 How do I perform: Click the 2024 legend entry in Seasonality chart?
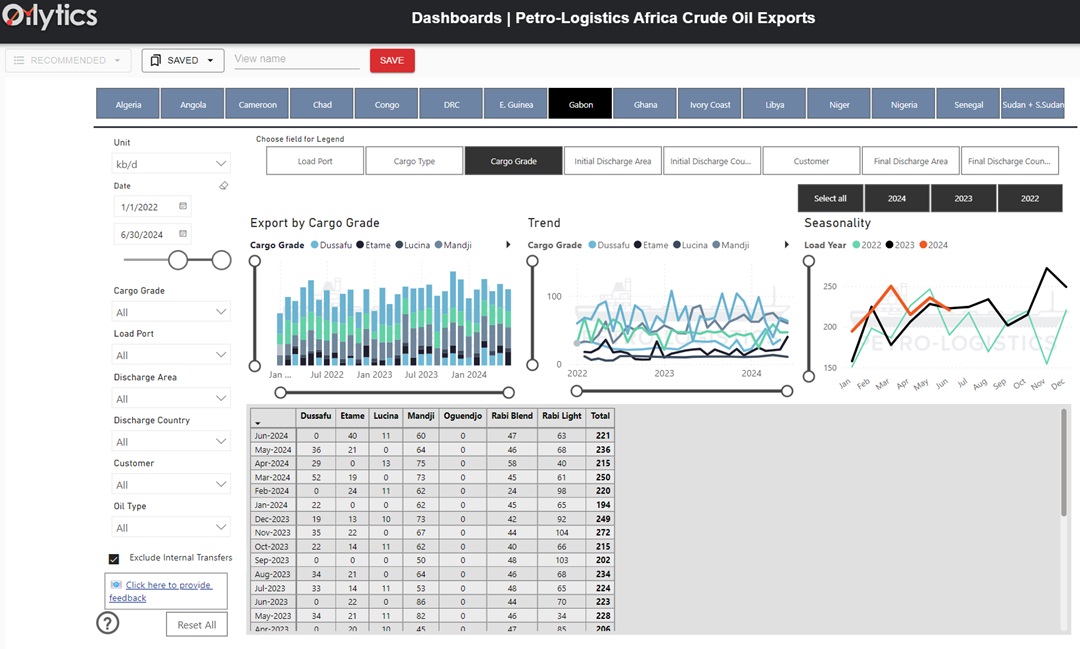pos(933,245)
